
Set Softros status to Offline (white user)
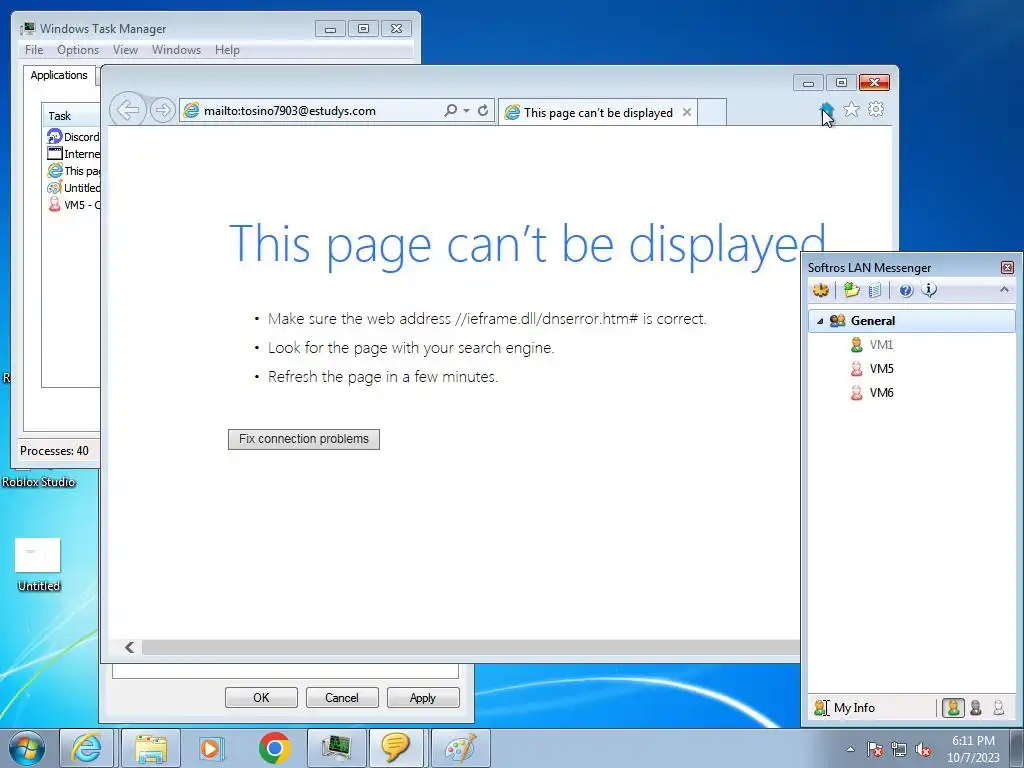(x=999, y=707)
